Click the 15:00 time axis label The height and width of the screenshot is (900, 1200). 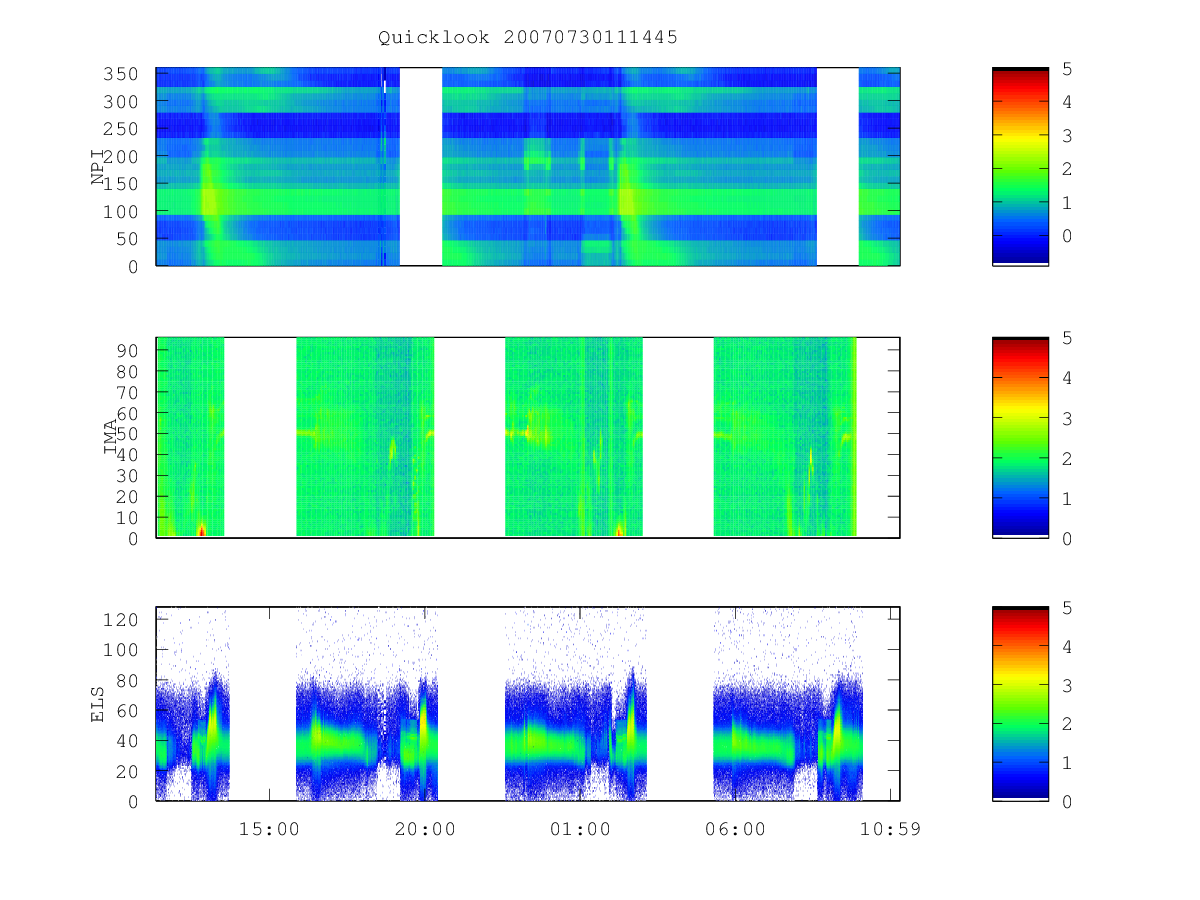269,829
